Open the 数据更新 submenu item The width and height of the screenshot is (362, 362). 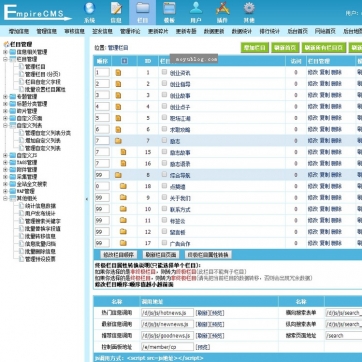214,31
